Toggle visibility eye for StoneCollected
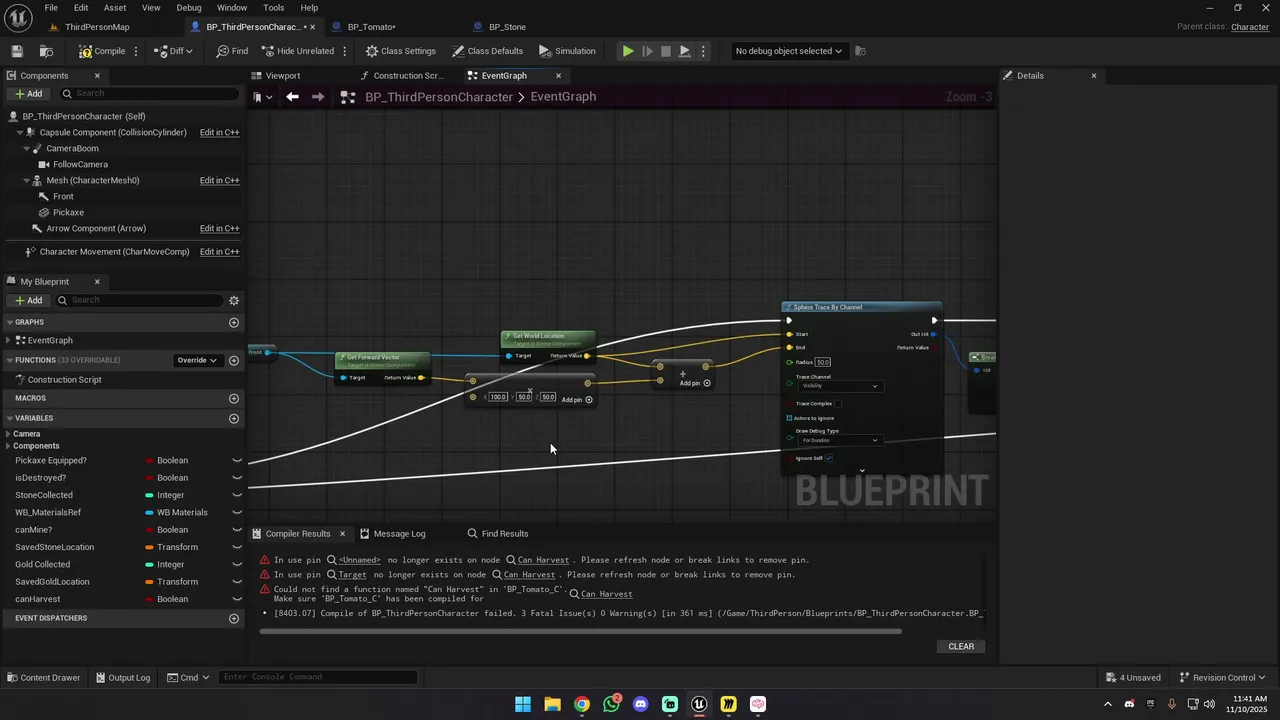Screen dimensions: 1280x720 237,495
